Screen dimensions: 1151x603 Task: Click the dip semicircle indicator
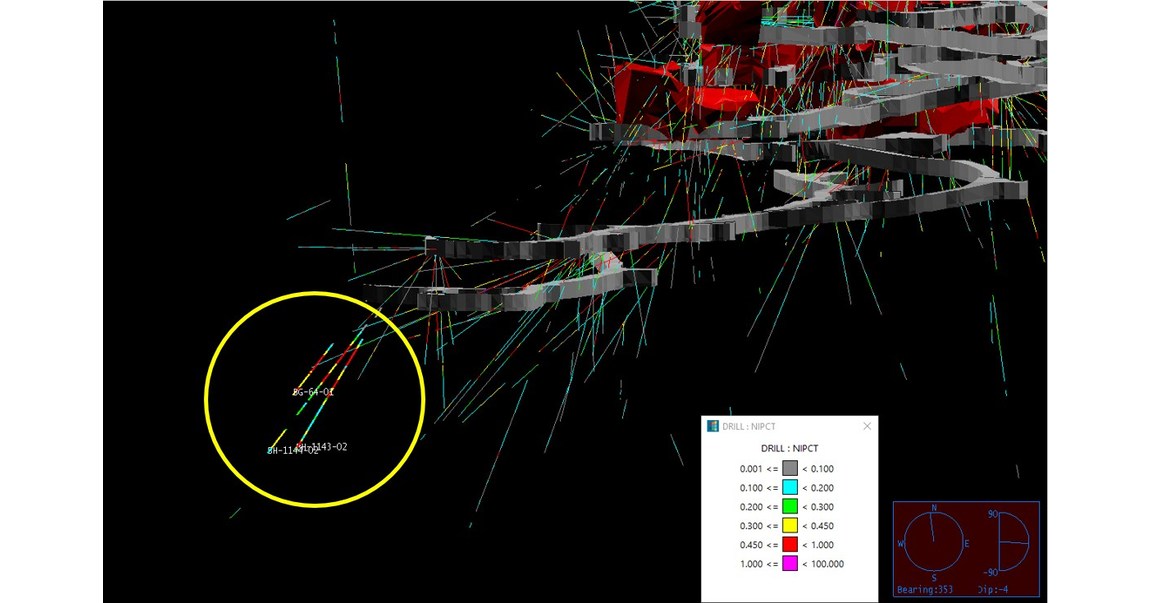pos(1011,543)
